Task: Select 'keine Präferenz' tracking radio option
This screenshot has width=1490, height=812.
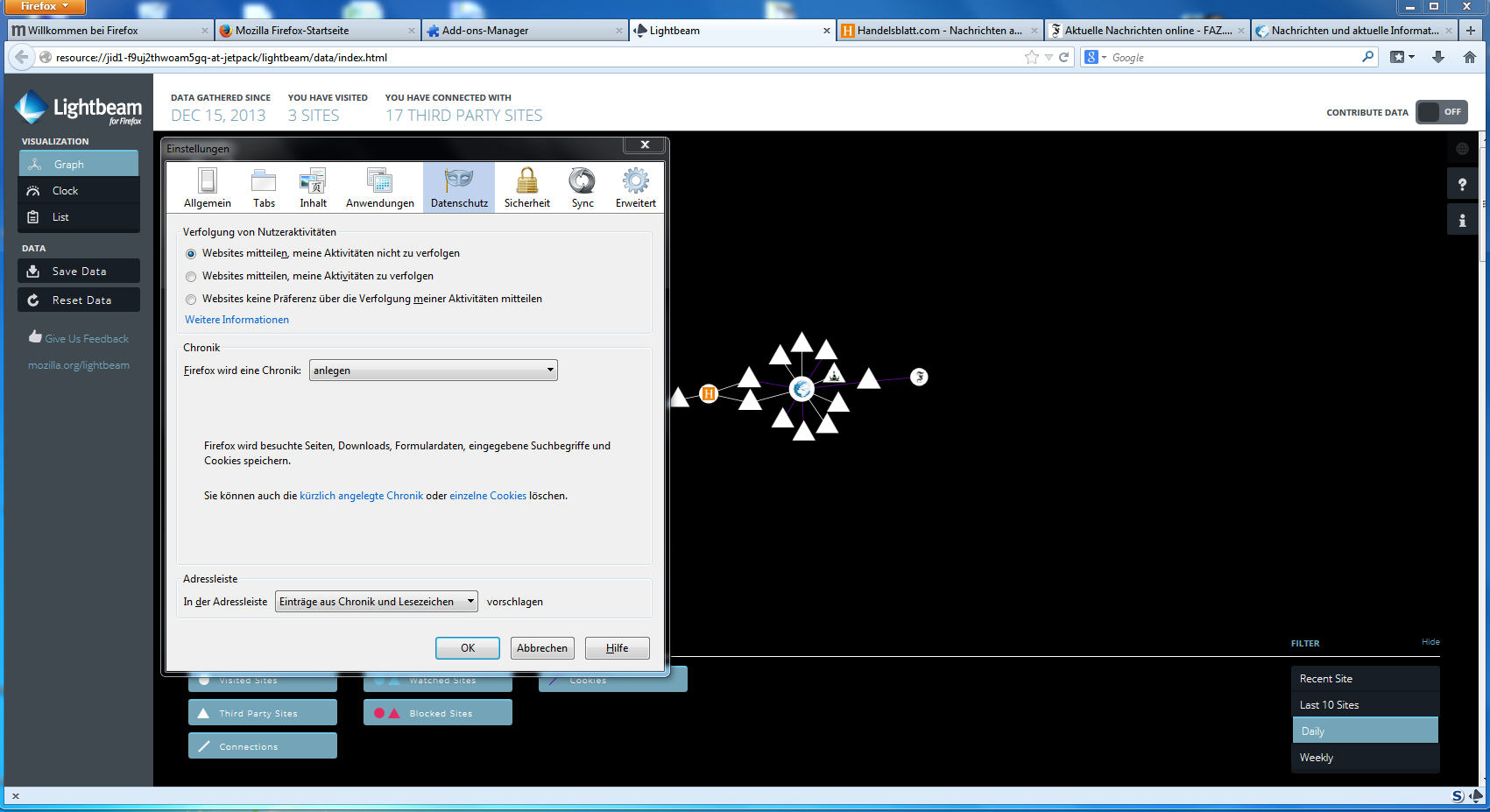Action: tap(191, 300)
